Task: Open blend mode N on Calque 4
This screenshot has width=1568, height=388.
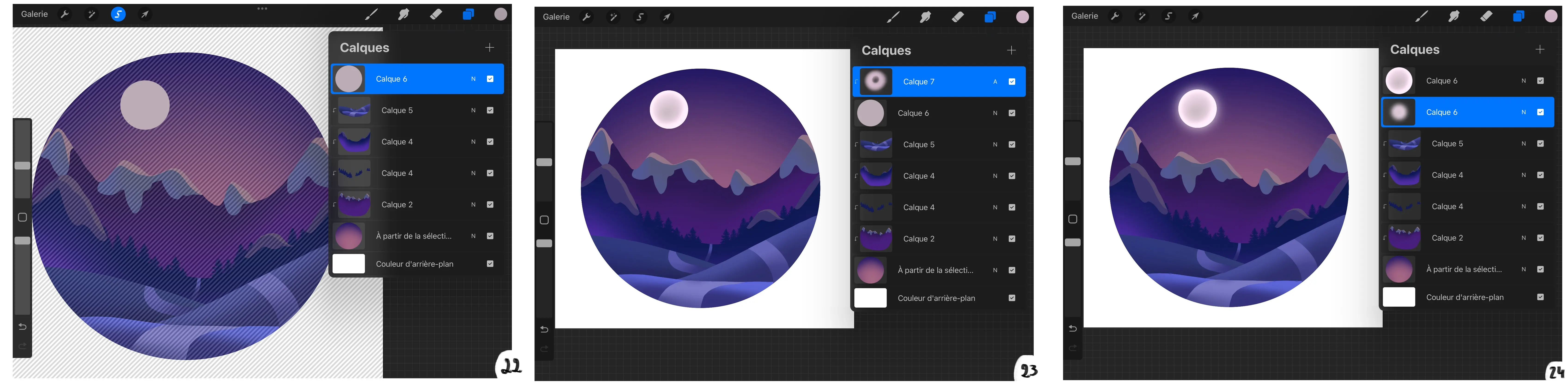Action: point(473,141)
